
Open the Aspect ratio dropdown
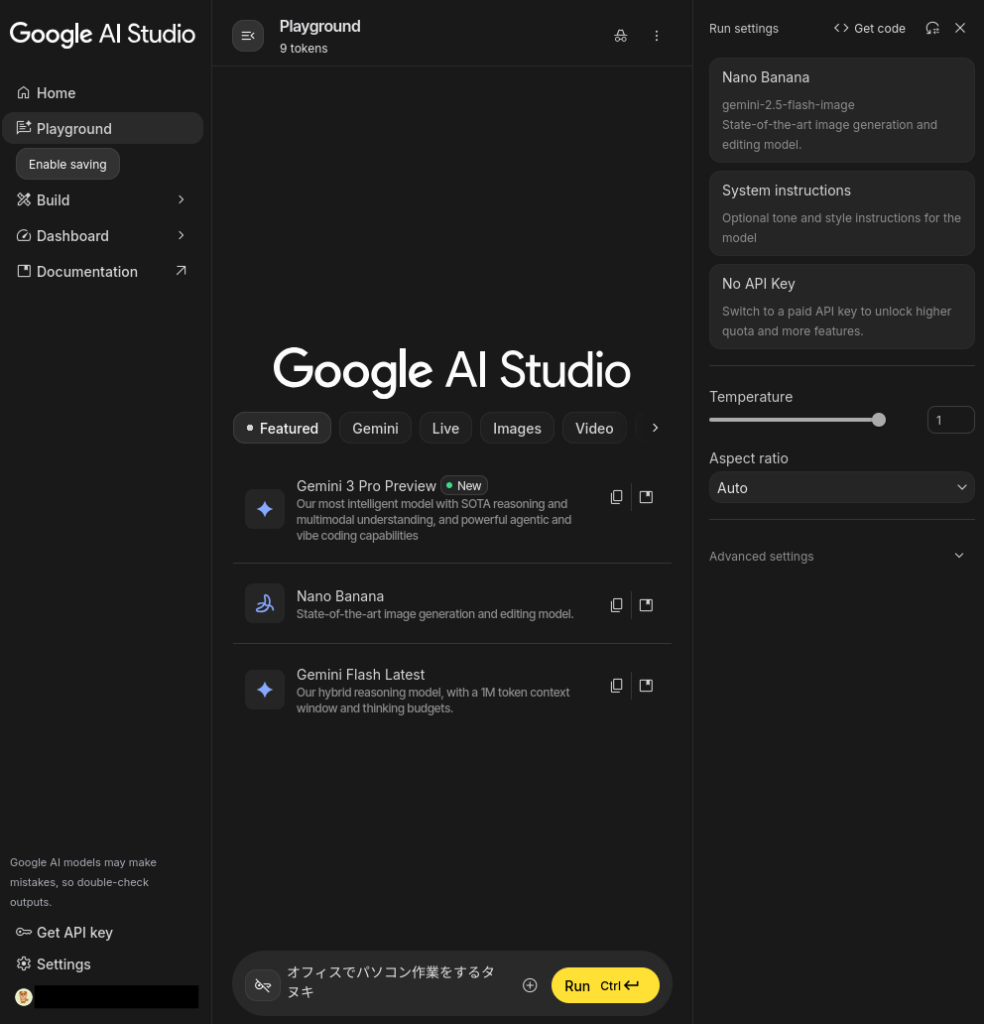click(x=841, y=488)
